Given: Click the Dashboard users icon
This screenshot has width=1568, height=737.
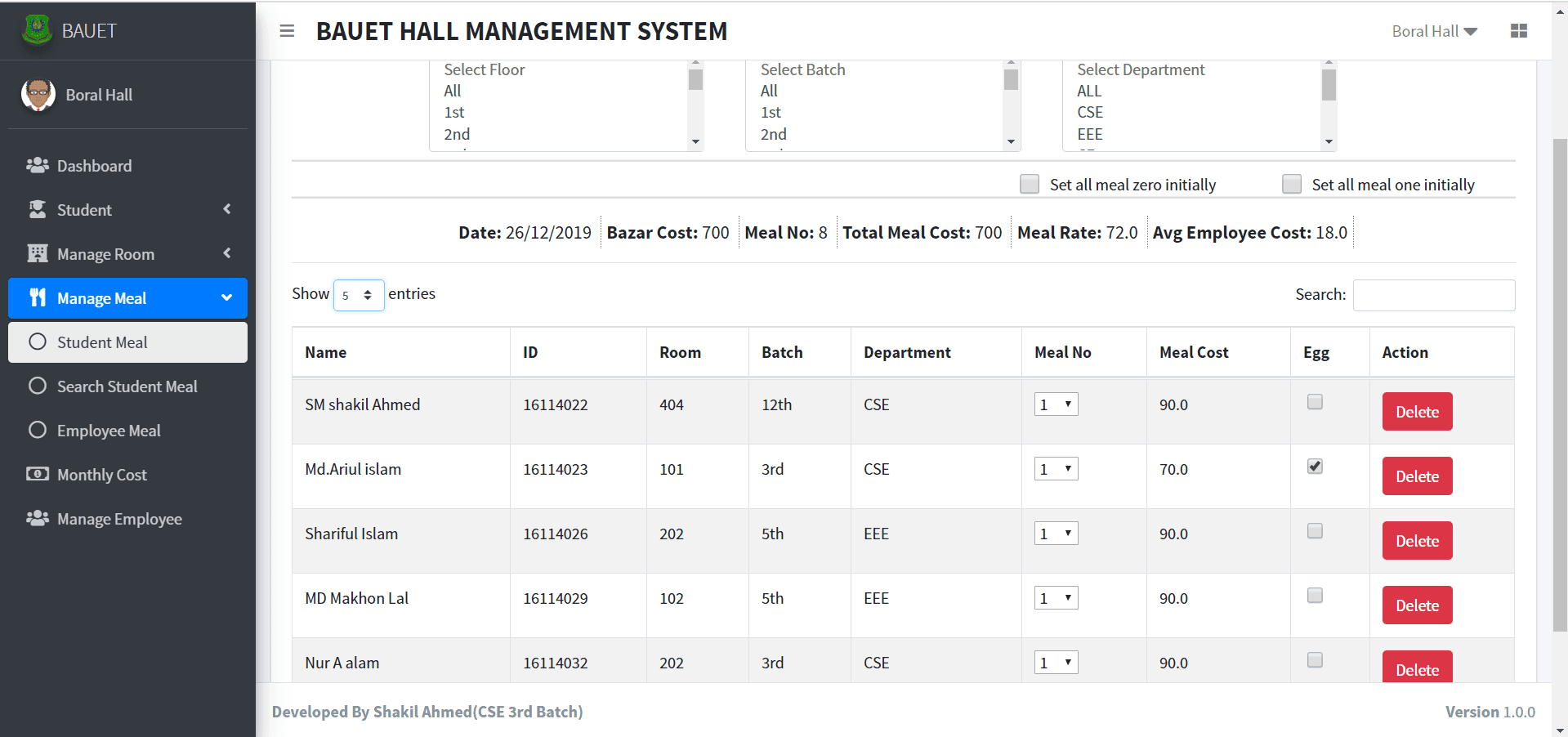Looking at the screenshot, I should click(38, 166).
